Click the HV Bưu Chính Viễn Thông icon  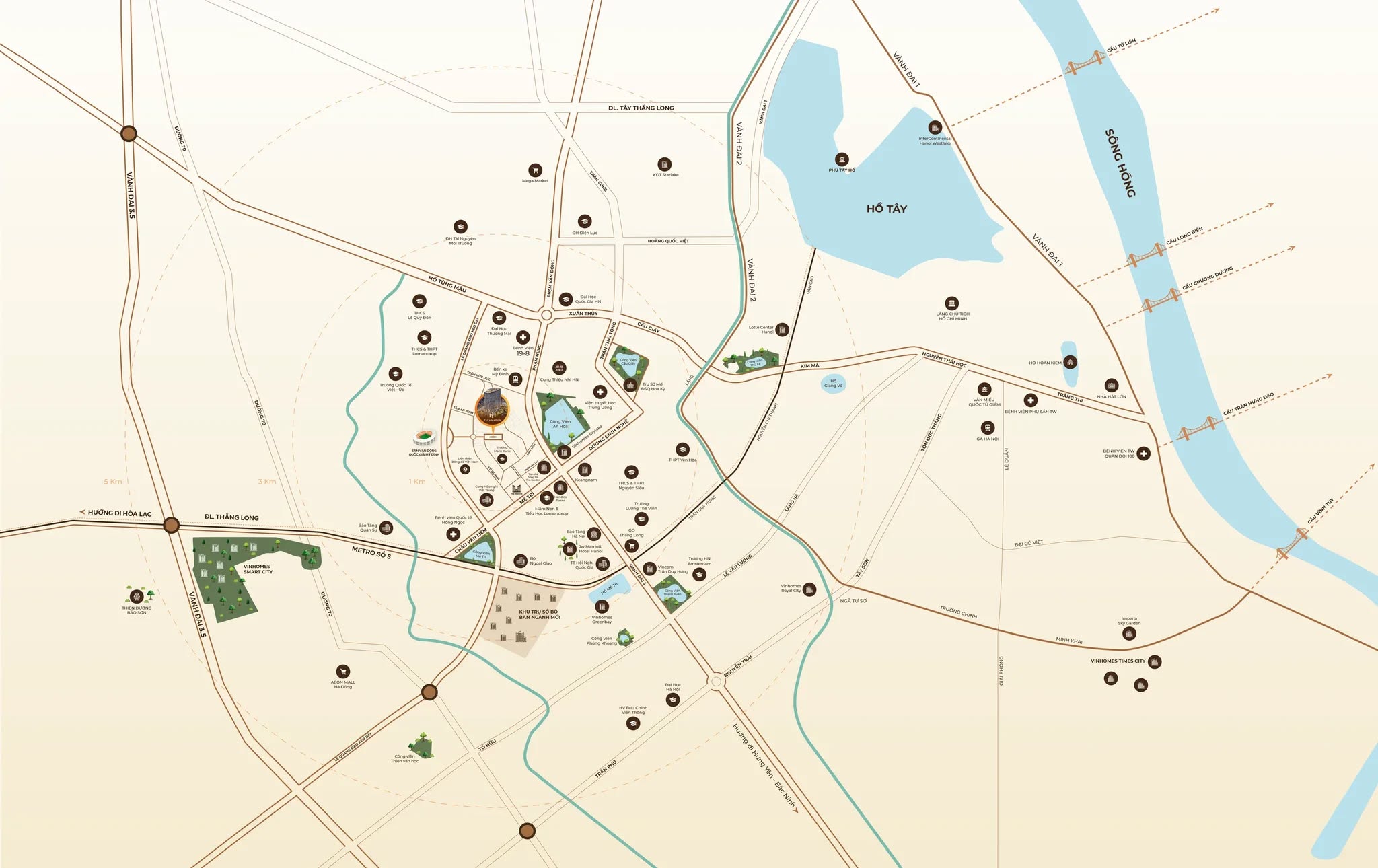[x=632, y=723]
